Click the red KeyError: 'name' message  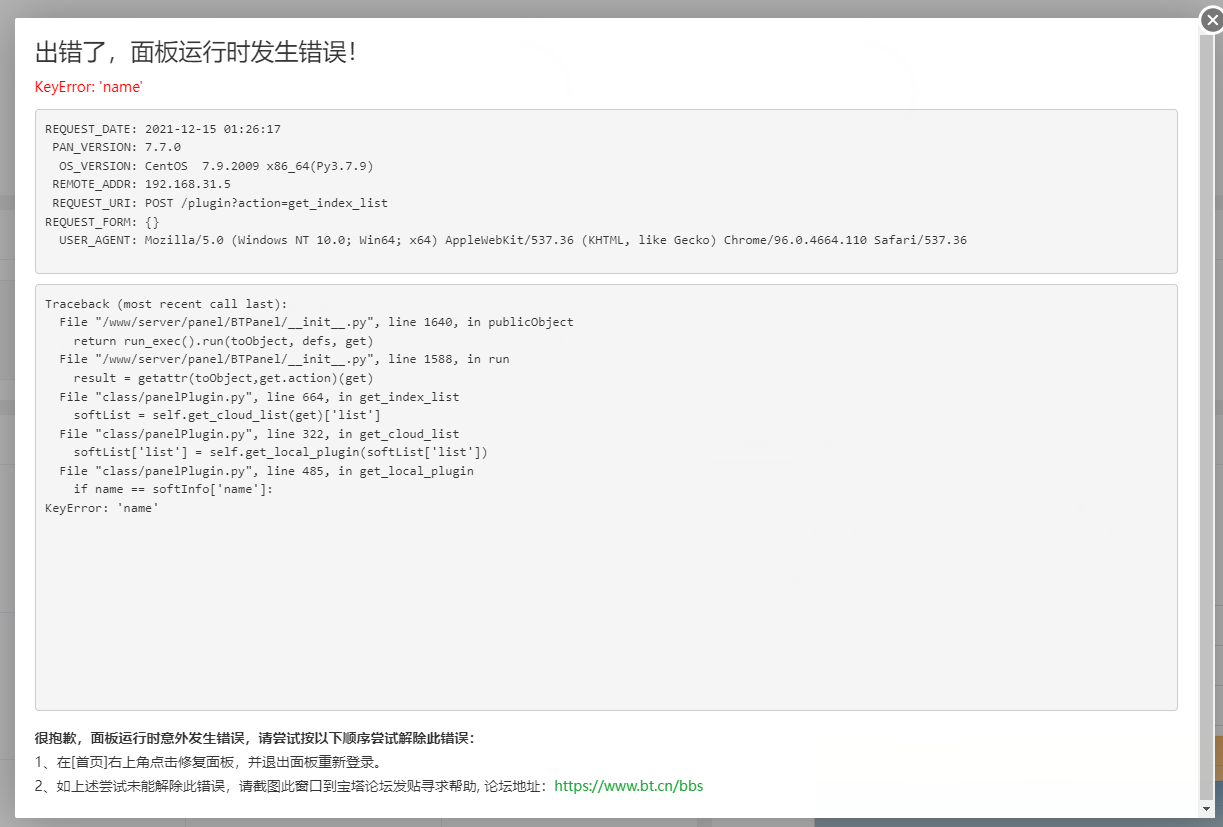tap(89, 87)
